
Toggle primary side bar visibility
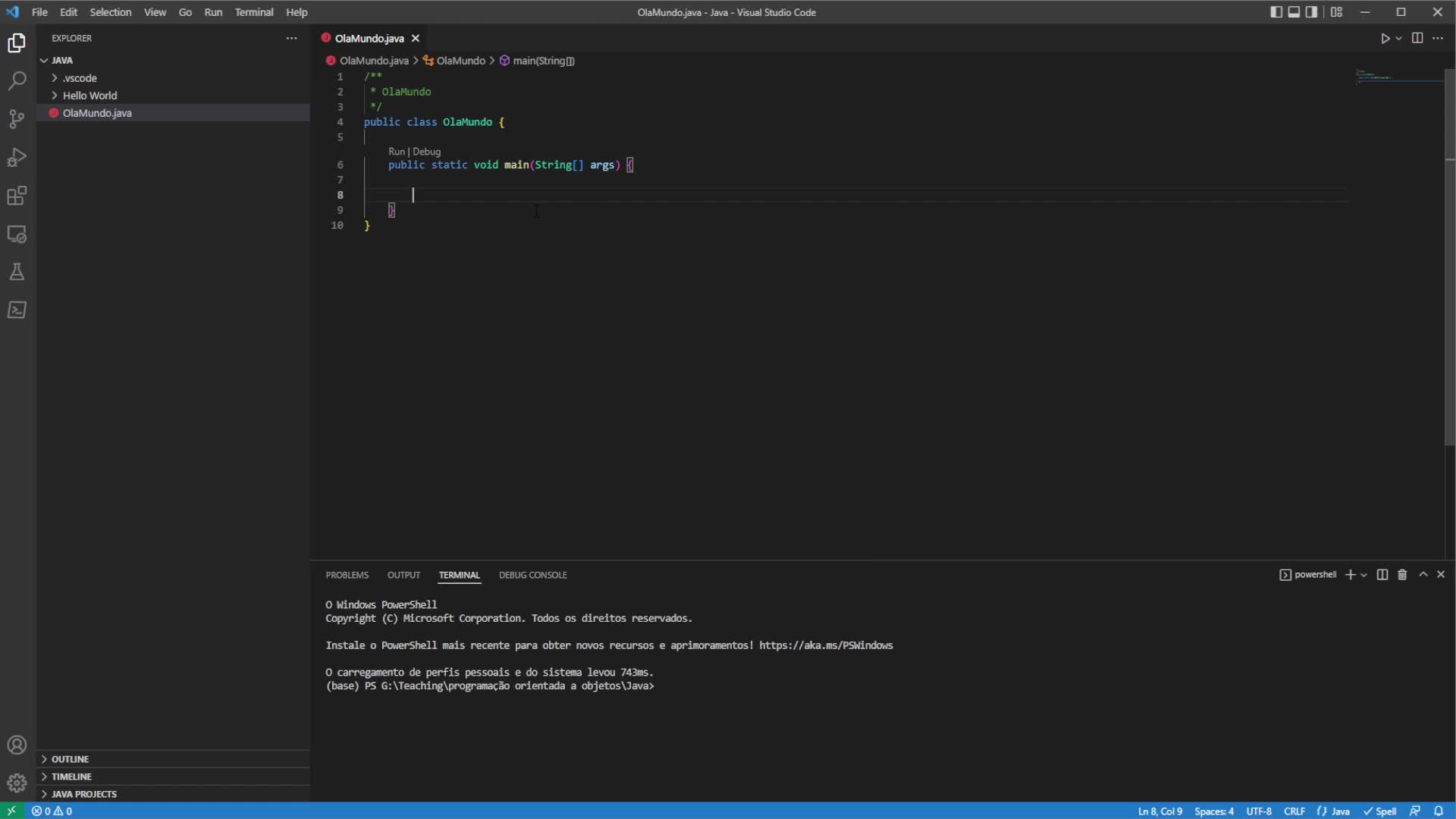tap(1276, 12)
